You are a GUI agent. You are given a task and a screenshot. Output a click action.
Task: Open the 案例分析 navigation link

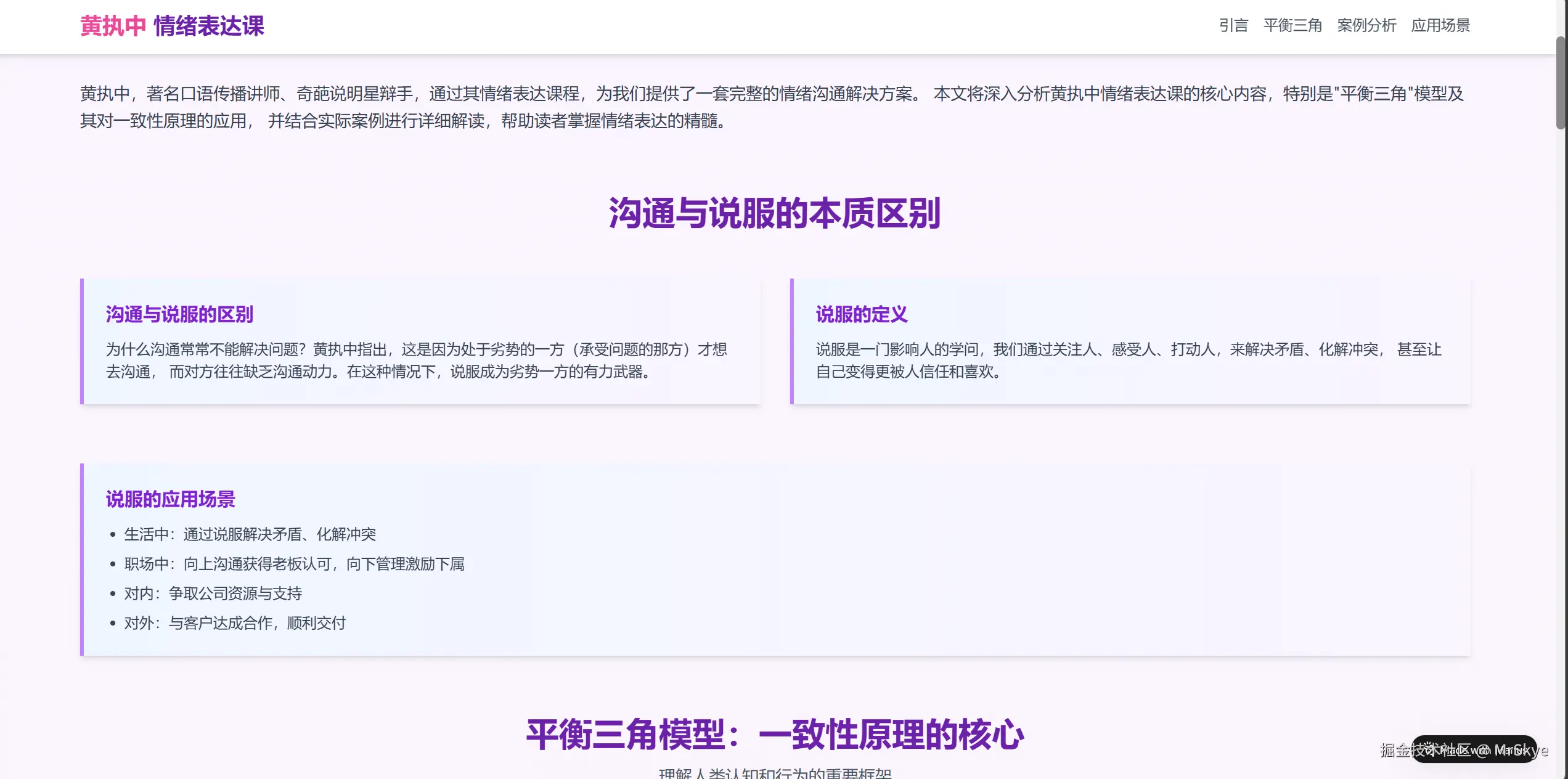point(1366,26)
